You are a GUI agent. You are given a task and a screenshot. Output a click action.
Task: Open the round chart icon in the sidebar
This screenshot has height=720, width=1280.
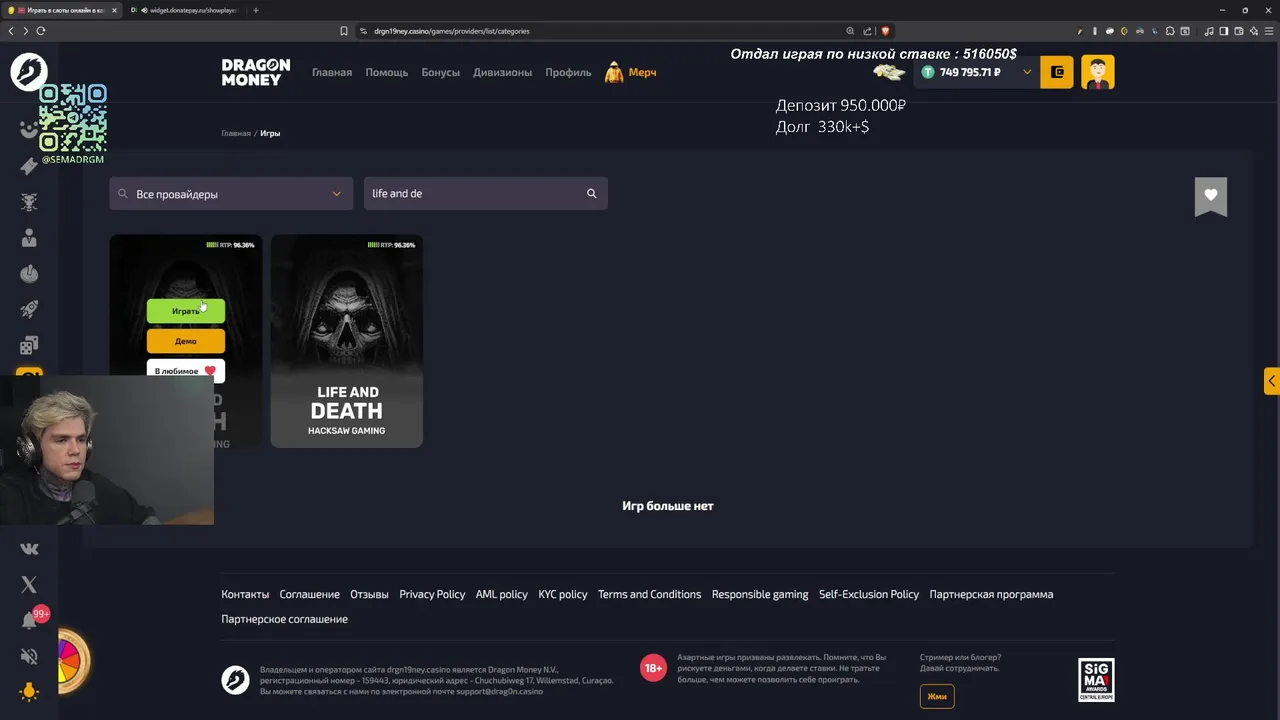click(29, 274)
